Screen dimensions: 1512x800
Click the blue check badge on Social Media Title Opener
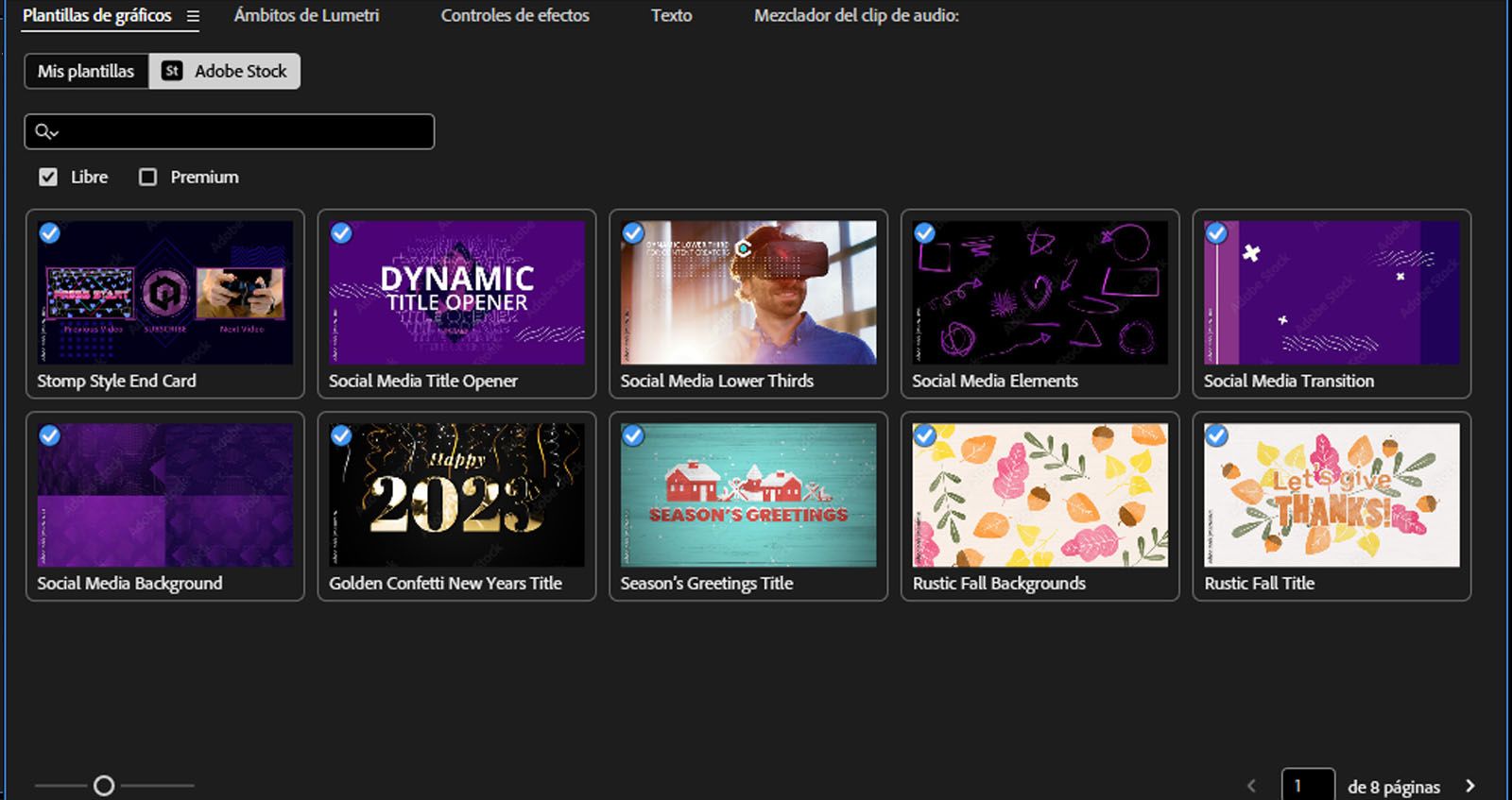click(341, 233)
